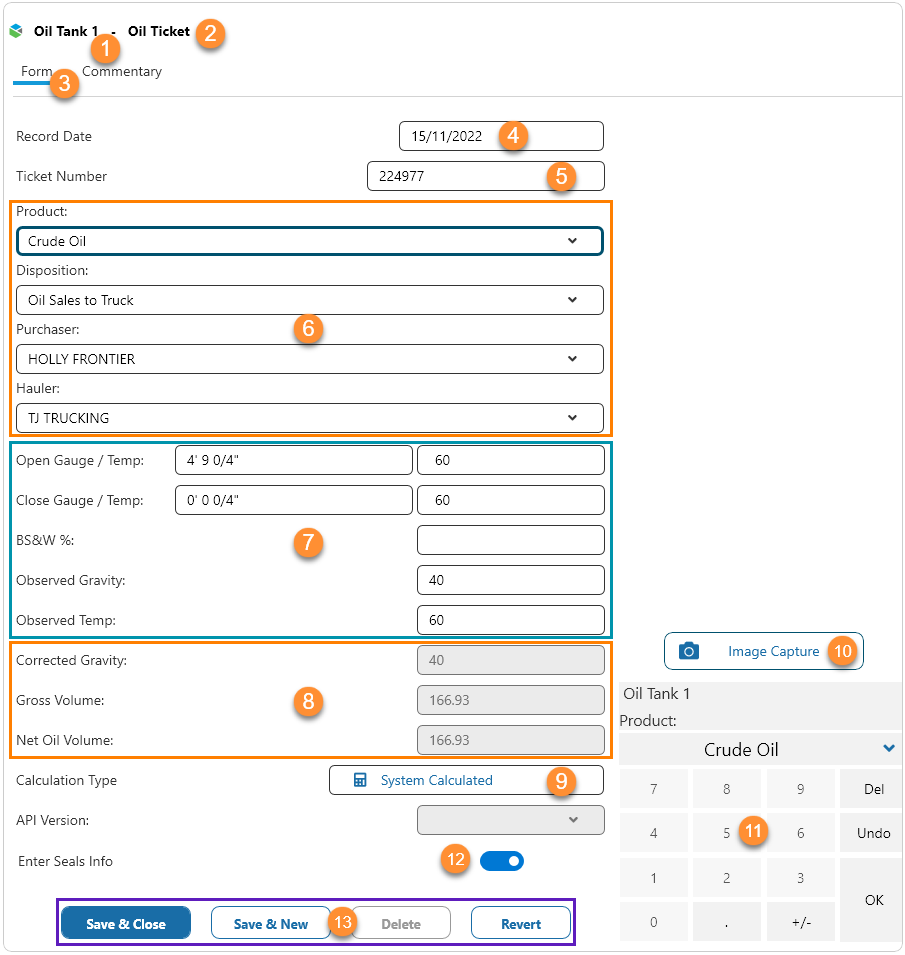Click the Revert button
Viewport: 905px width, 955px height.
pos(520,924)
